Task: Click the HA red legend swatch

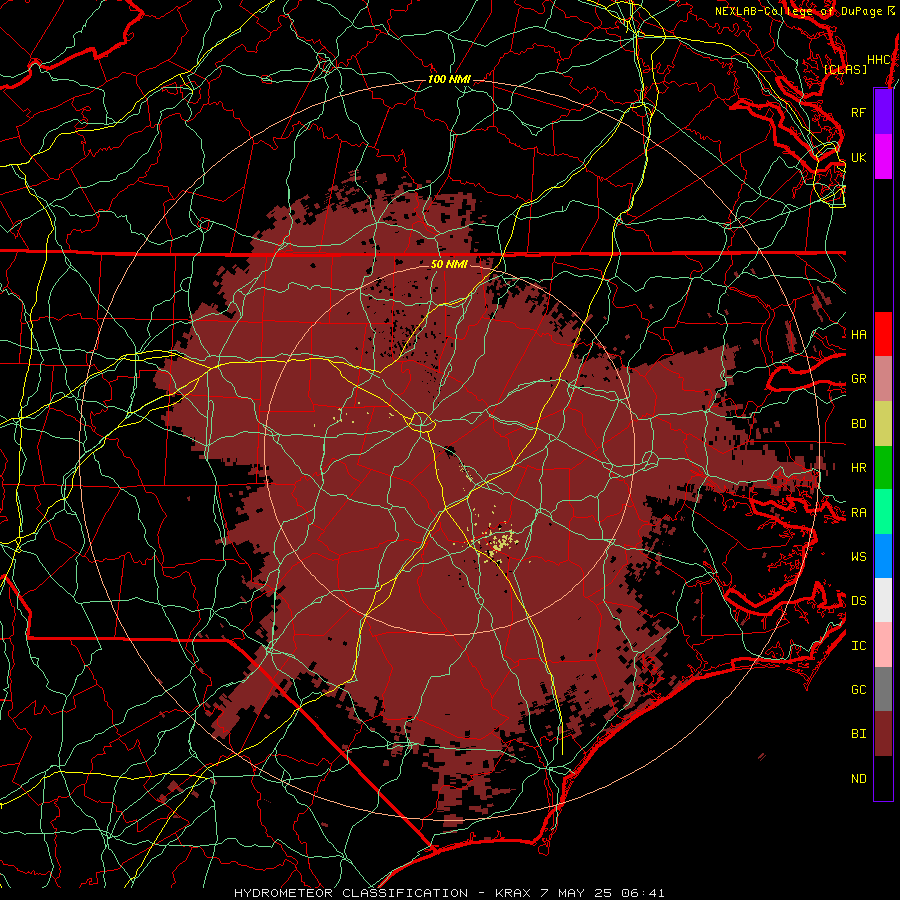Action: (883, 334)
